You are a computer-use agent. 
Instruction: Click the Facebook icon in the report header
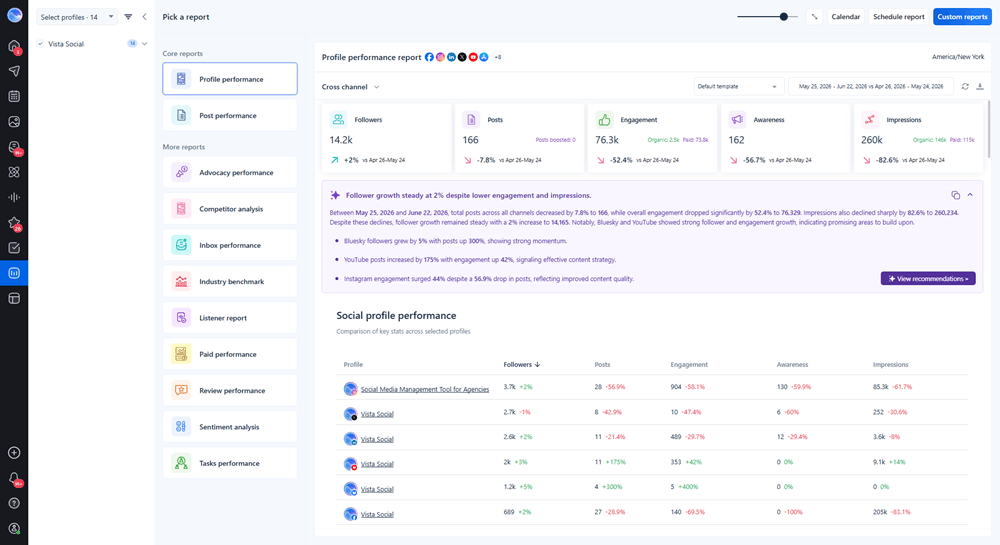click(x=429, y=57)
